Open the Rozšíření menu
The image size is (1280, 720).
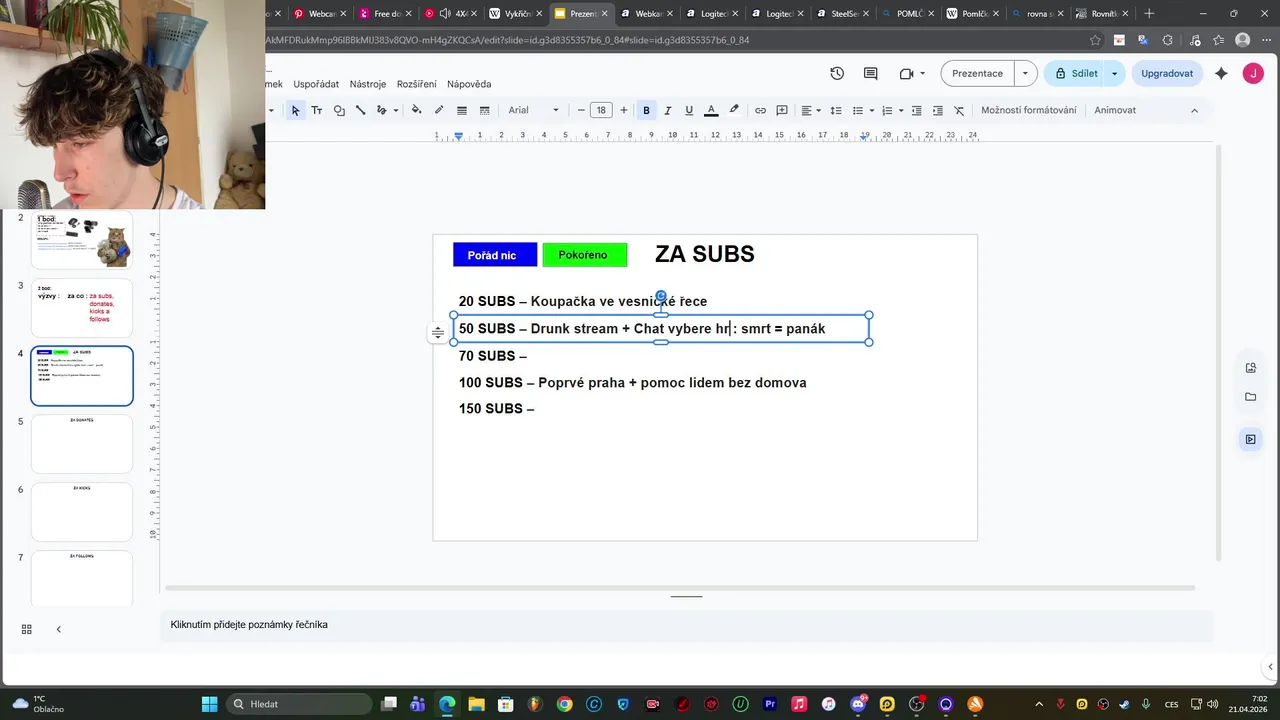click(417, 84)
